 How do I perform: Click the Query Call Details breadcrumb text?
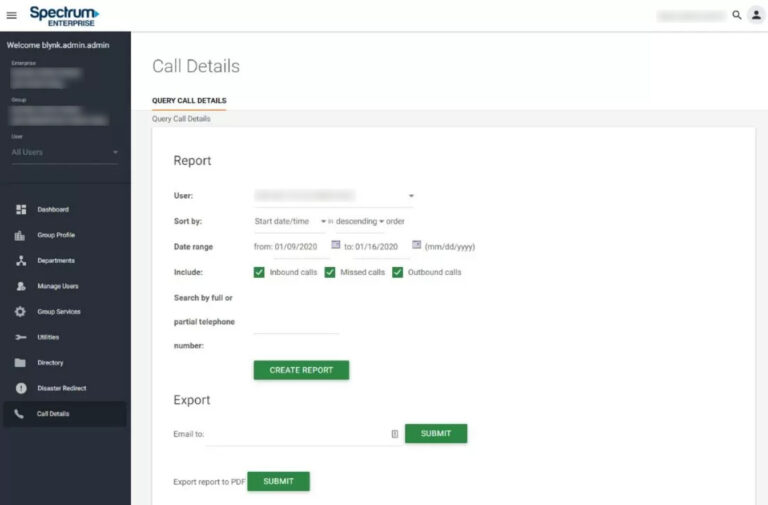181,119
